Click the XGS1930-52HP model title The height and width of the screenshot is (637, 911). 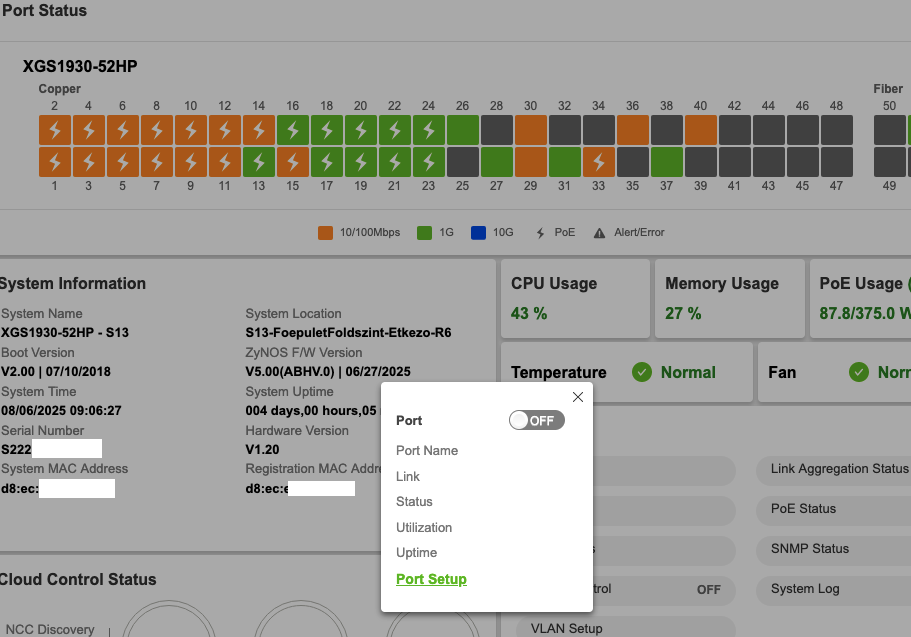(x=80, y=66)
